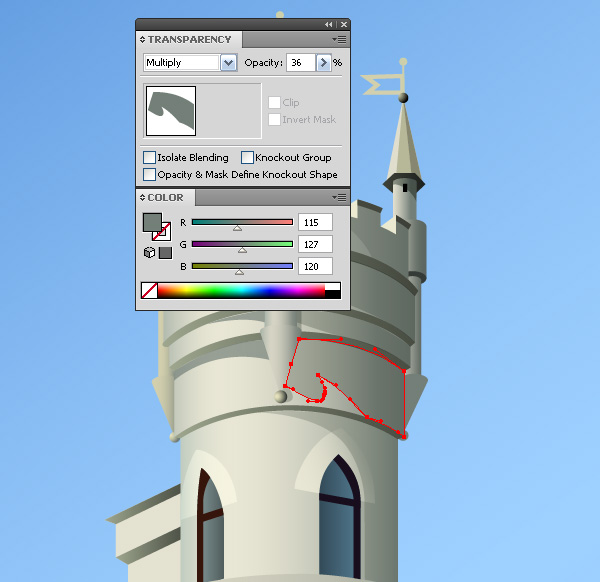600x582 pixels.
Task: Select the Fill color swatch
Action: [152, 222]
